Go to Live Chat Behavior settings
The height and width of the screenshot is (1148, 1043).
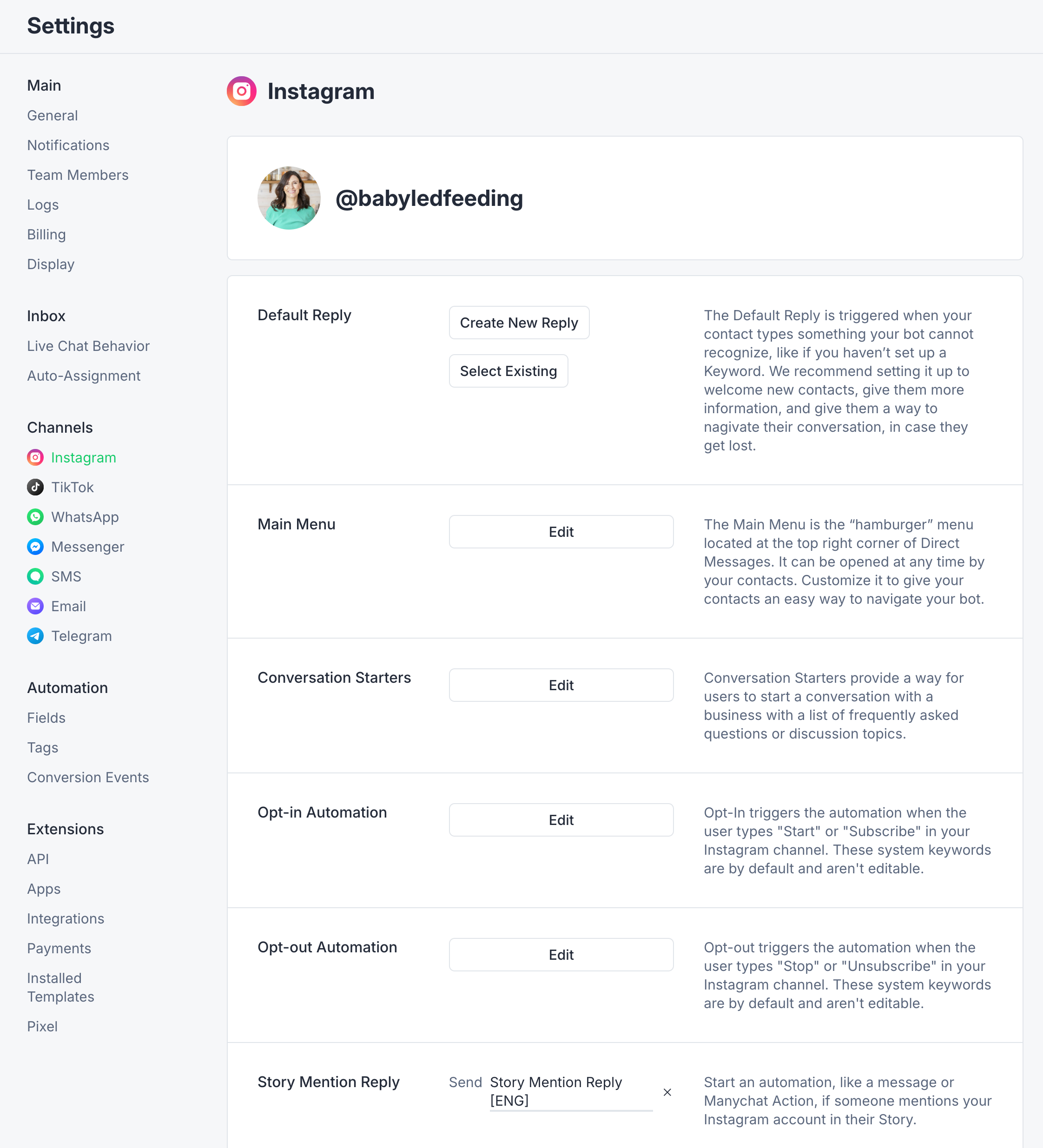(88, 346)
